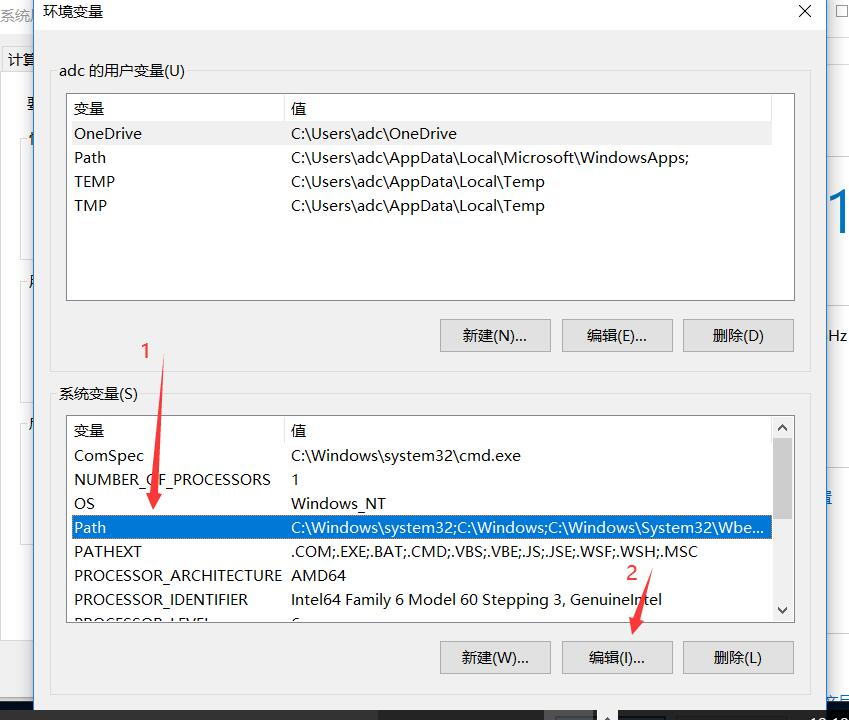Click the 新建(W) button for system variables
Screen dimensions: 849x720
(494, 657)
